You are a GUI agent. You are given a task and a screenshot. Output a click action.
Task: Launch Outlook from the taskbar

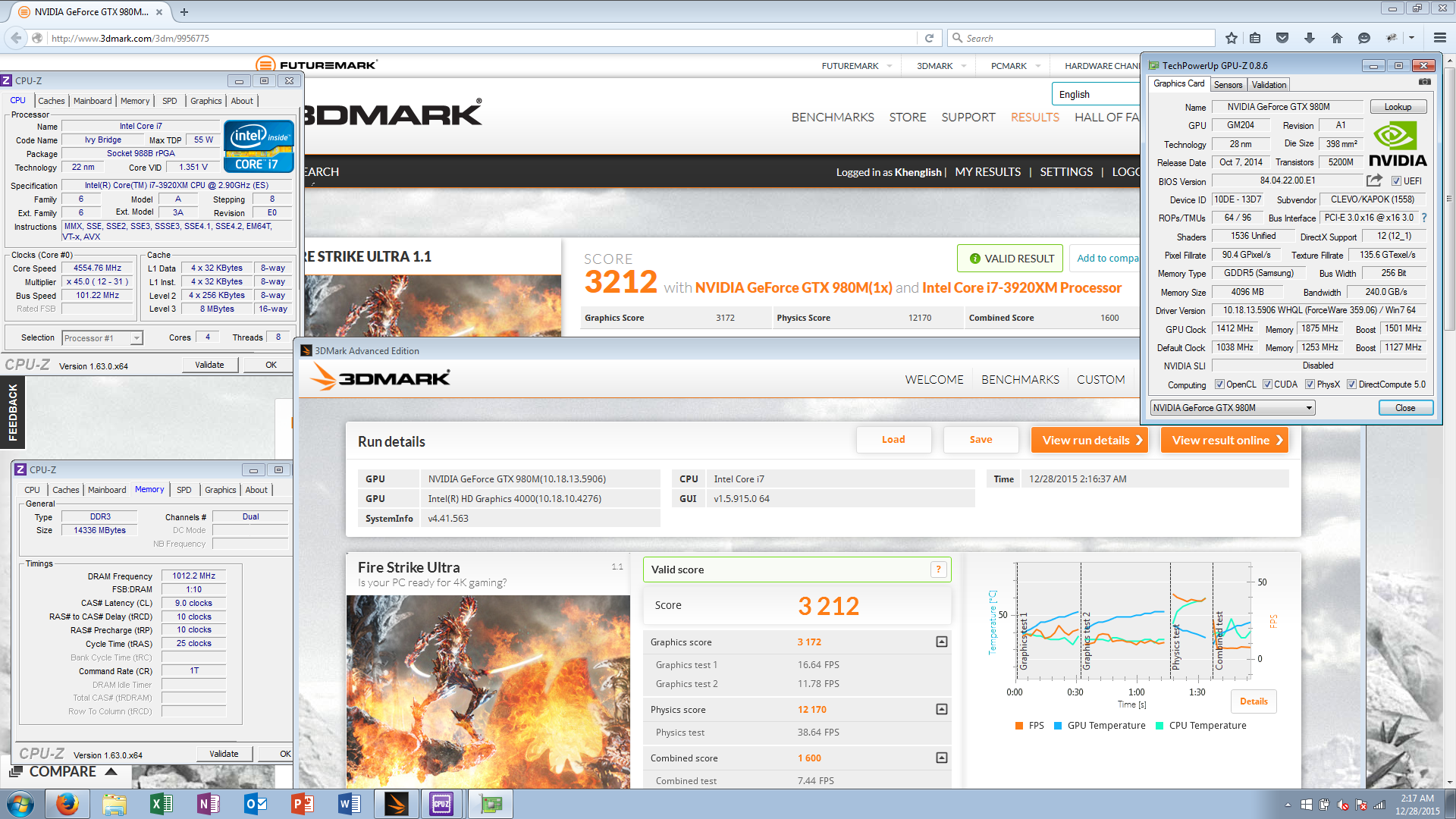(x=256, y=804)
